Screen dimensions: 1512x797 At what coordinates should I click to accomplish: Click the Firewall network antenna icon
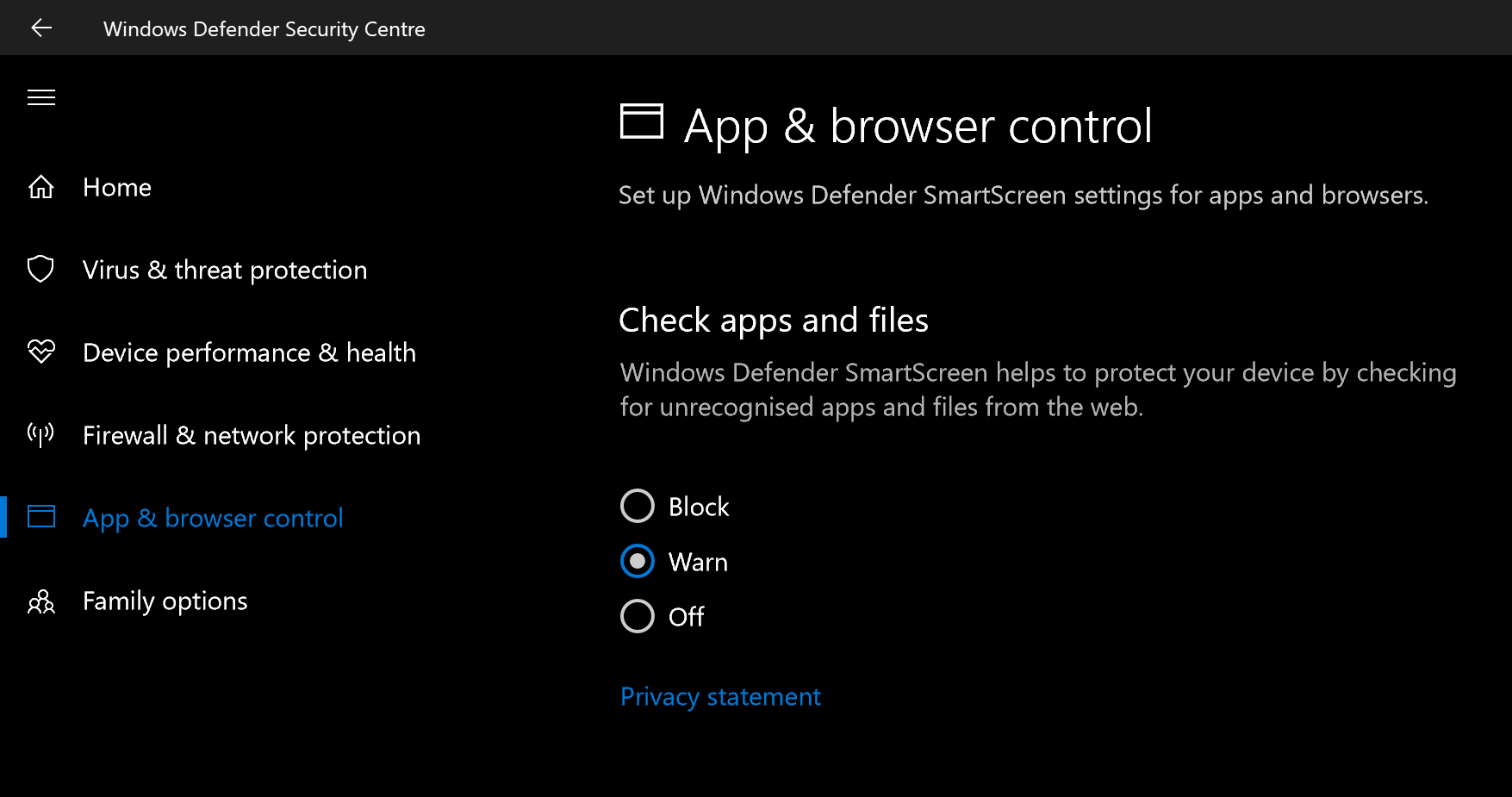point(41,435)
